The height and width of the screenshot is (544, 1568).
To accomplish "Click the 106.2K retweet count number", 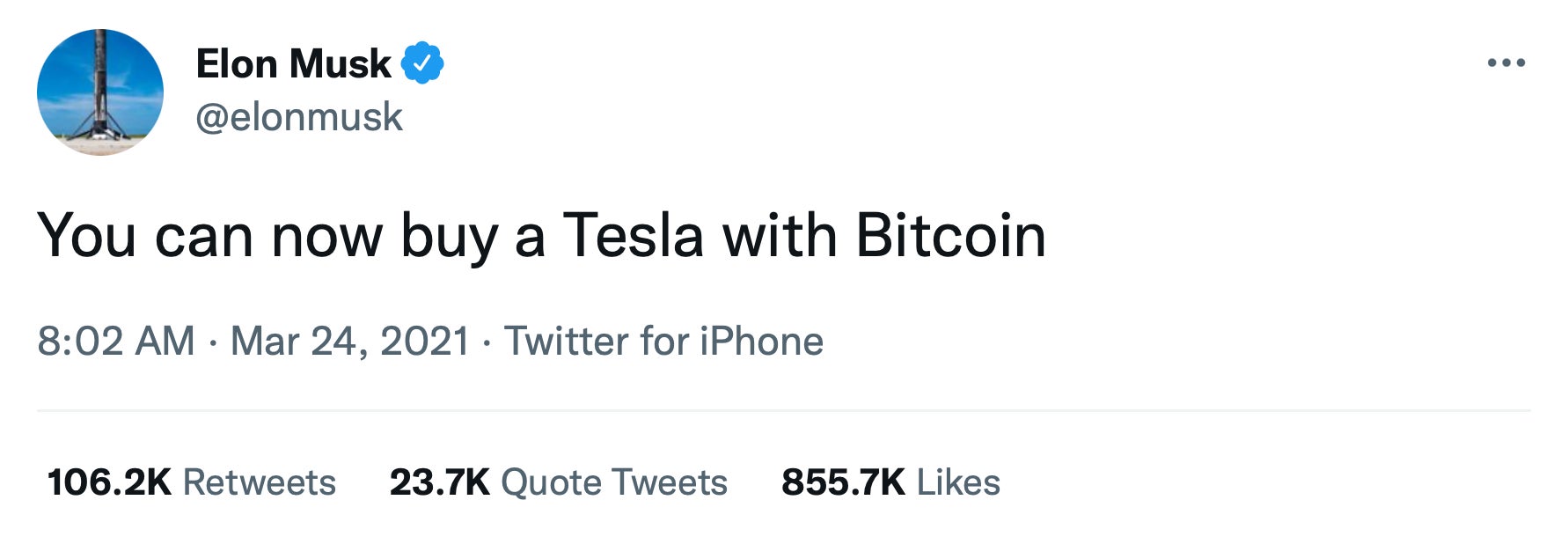I will point(109,482).
